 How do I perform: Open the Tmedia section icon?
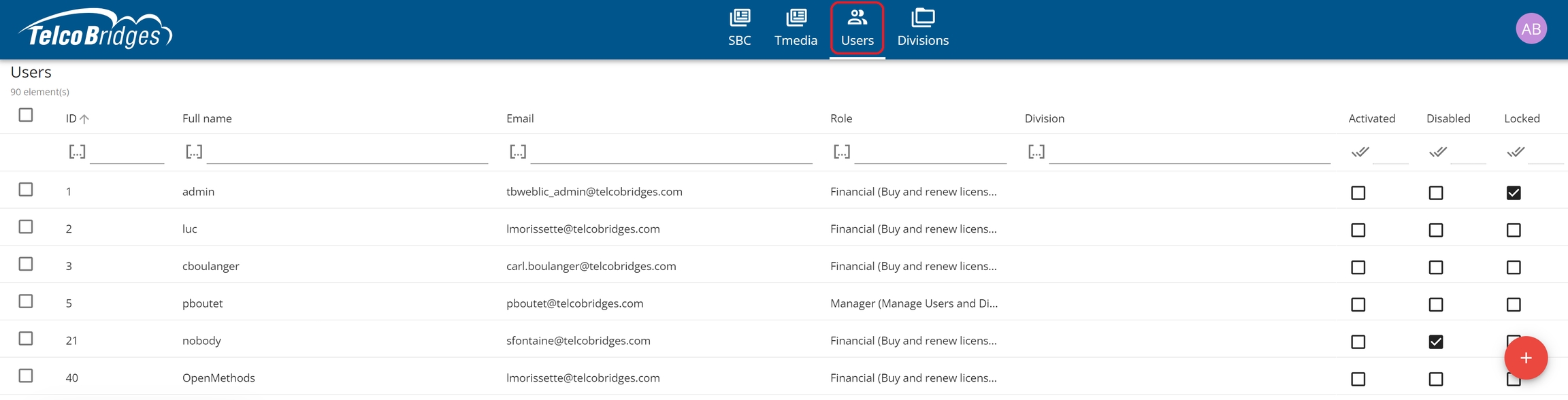(x=796, y=18)
